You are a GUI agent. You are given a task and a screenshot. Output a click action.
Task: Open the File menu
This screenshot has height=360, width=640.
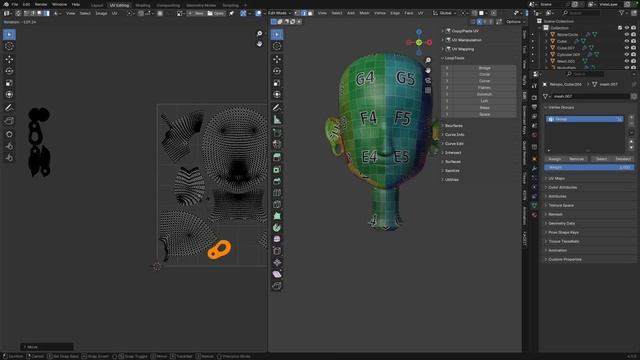(x=15, y=4)
